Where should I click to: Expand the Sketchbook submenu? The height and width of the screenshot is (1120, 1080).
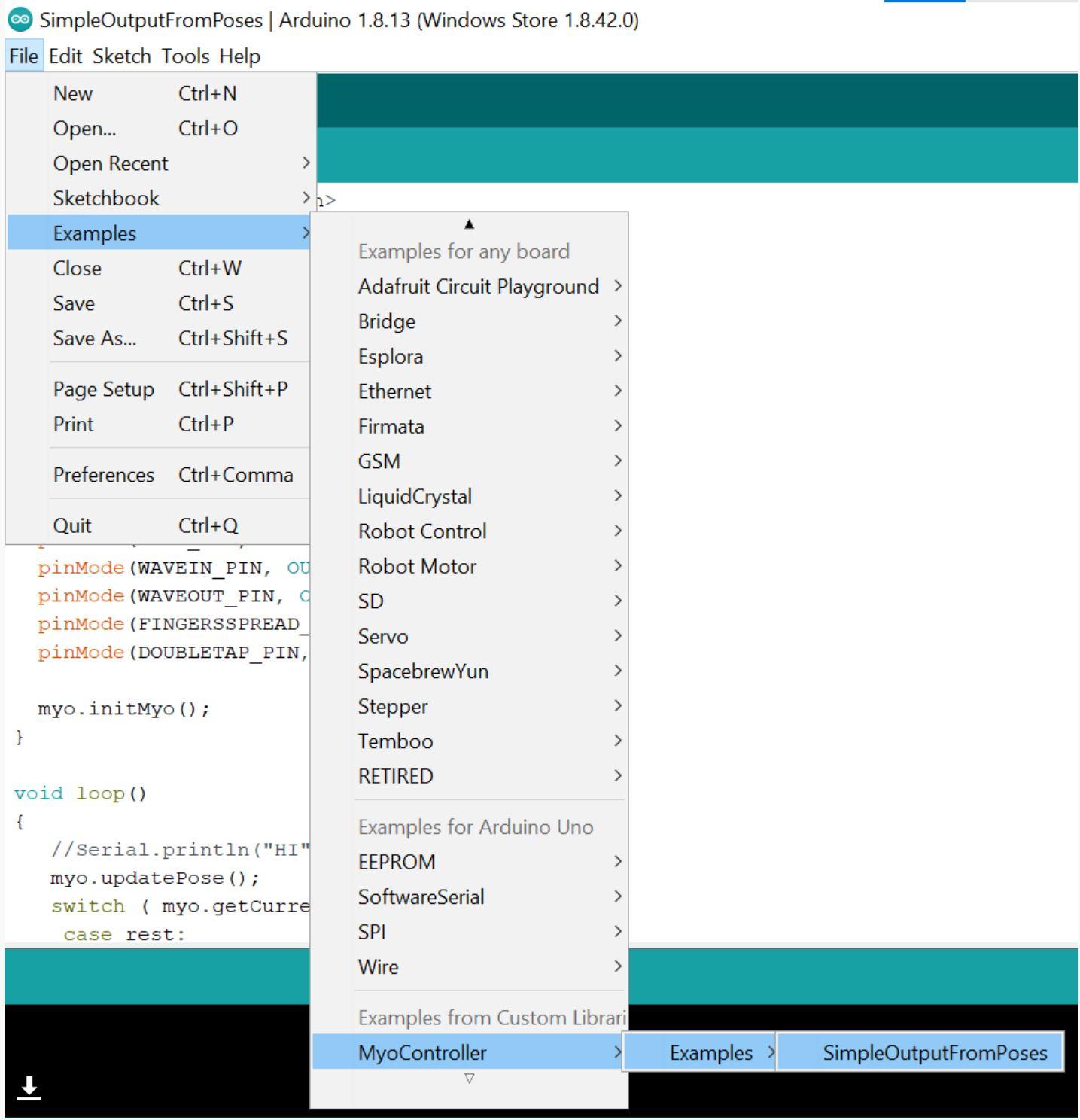click(x=105, y=198)
